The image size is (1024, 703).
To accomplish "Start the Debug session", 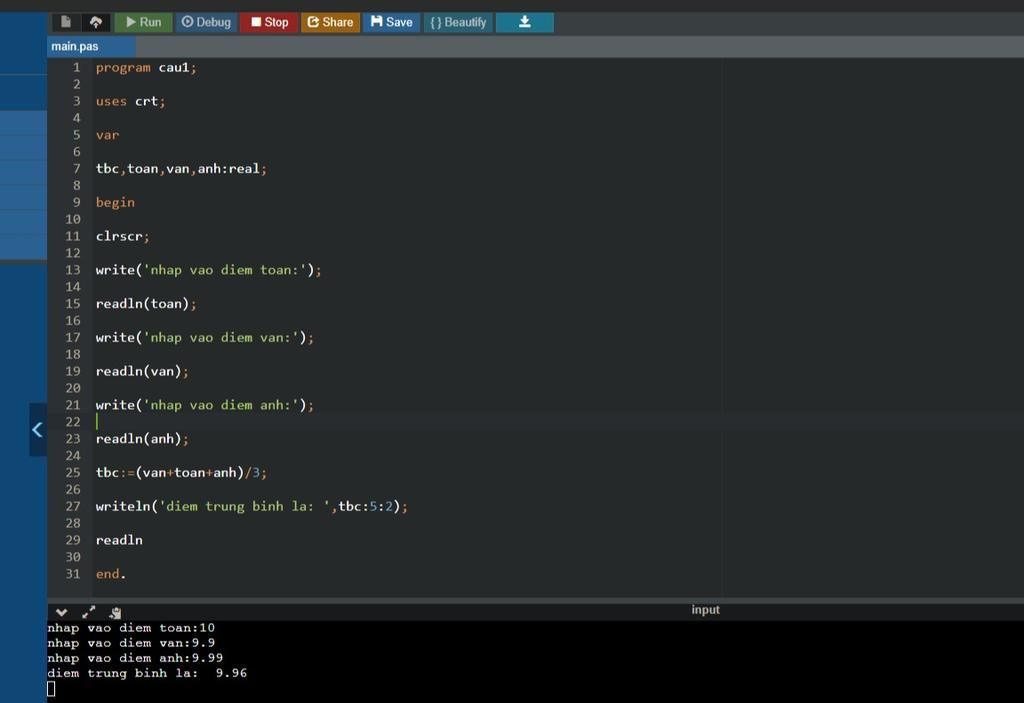I will click(206, 22).
